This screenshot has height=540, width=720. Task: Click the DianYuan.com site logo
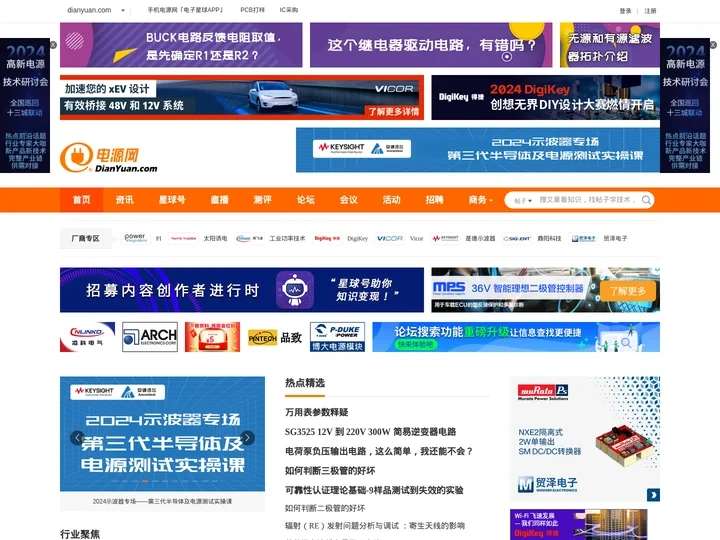point(108,158)
